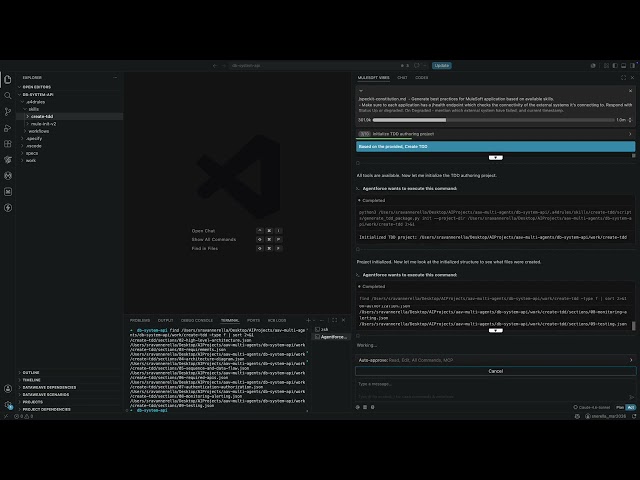Toggle the secondary sidebar layout icon
The height and width of the screenshot is (480, 640).
[x=632, y=66]
